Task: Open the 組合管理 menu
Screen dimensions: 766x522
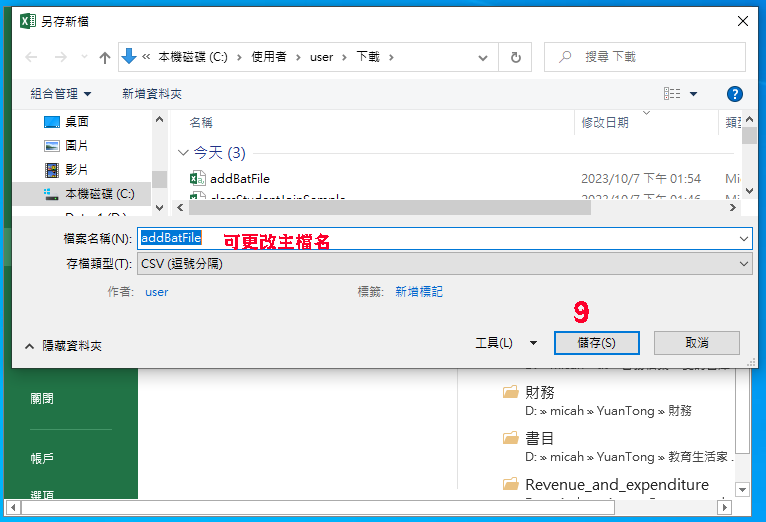Action: [x=61, y=94]
